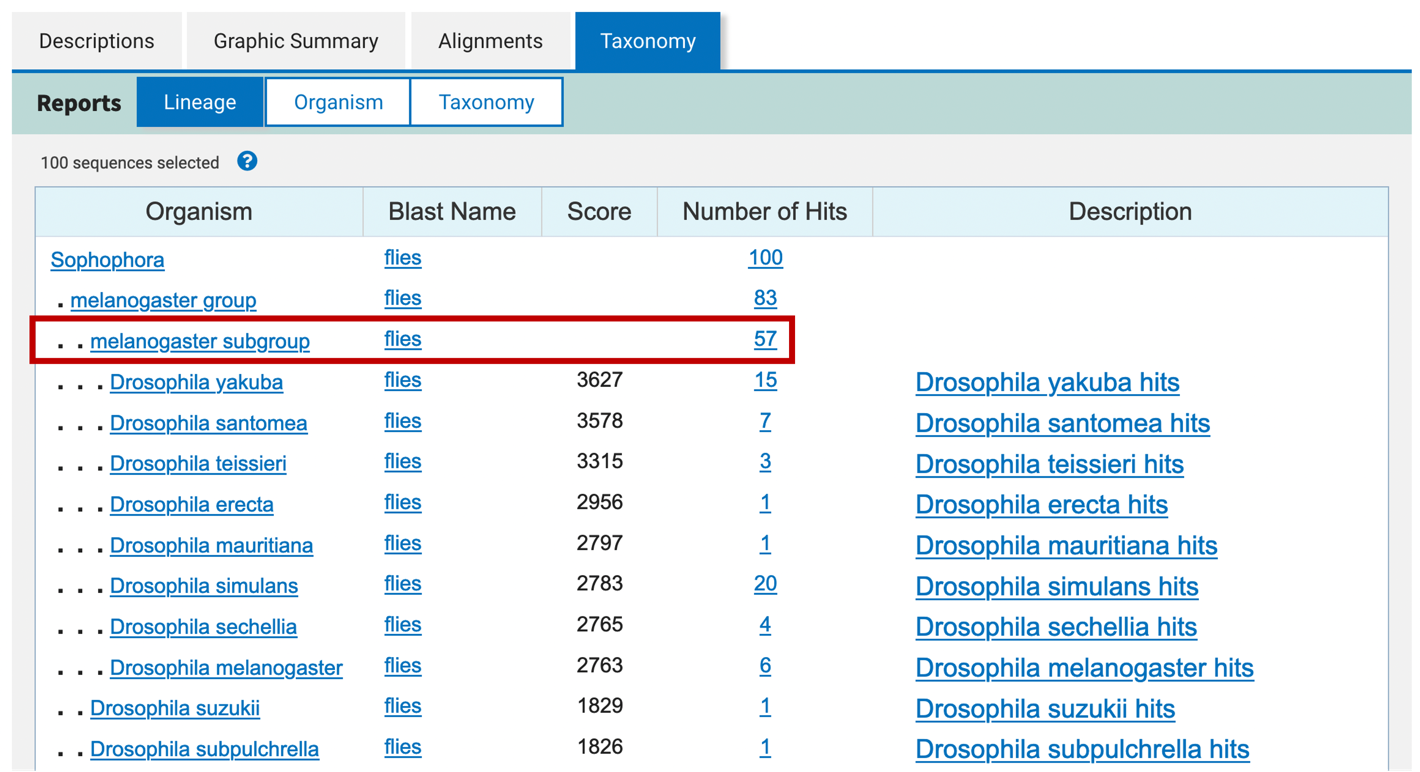Click the flies link in Sophophora row
The width and height of the screenshot is (1420, 772).
pos(402,258)
